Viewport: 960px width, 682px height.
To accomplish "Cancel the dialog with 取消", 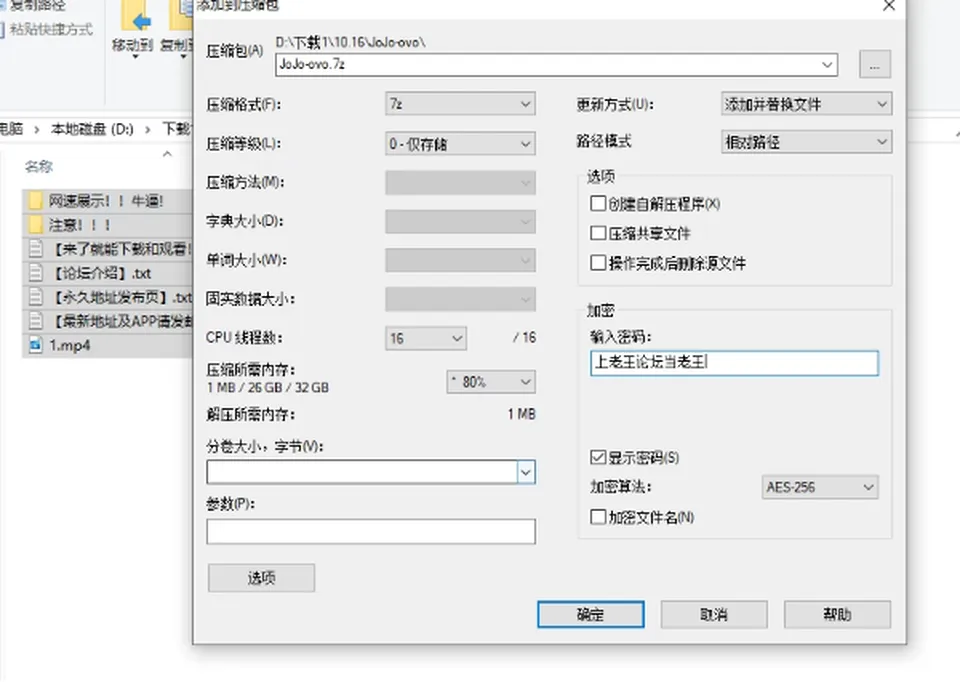I will pyautogui.click(x=714, y=614).
